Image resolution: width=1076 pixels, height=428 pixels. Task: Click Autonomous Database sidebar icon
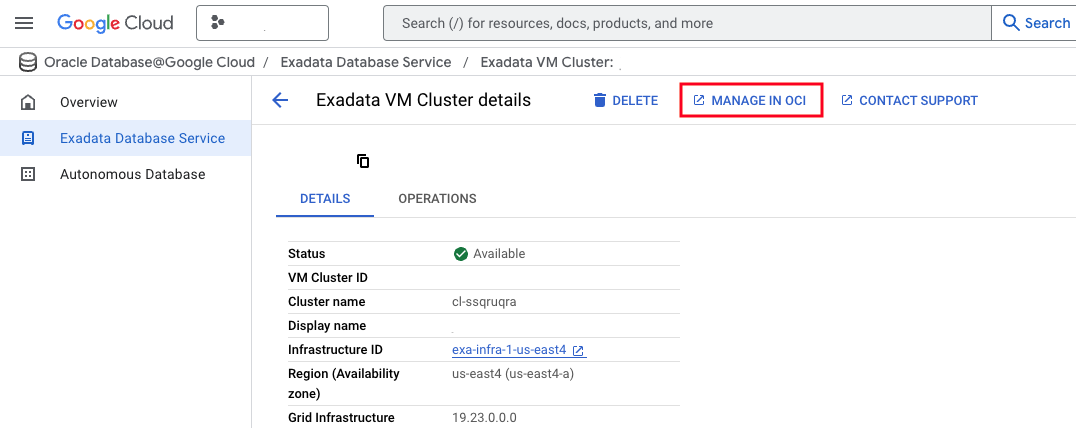point(28,174)
